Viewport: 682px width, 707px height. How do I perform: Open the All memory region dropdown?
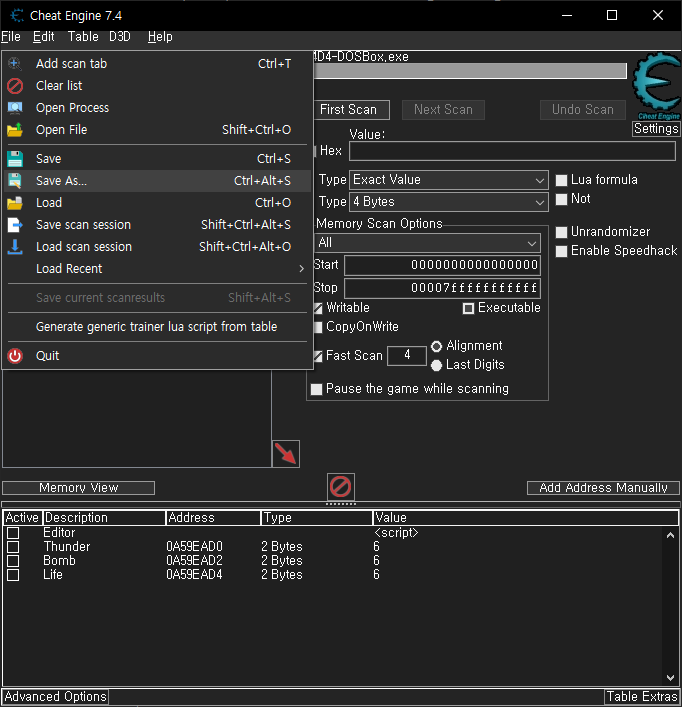tap(427, 243)
